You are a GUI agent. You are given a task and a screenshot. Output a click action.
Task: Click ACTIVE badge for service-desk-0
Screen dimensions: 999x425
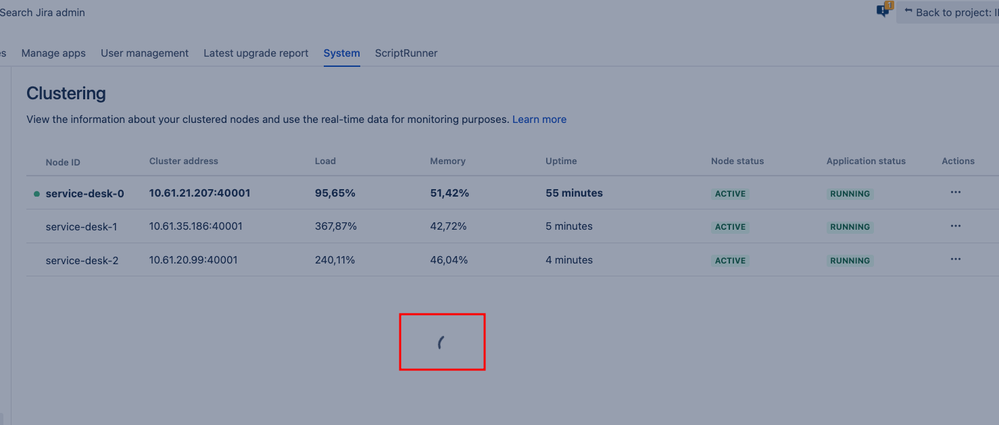[730, 194]
